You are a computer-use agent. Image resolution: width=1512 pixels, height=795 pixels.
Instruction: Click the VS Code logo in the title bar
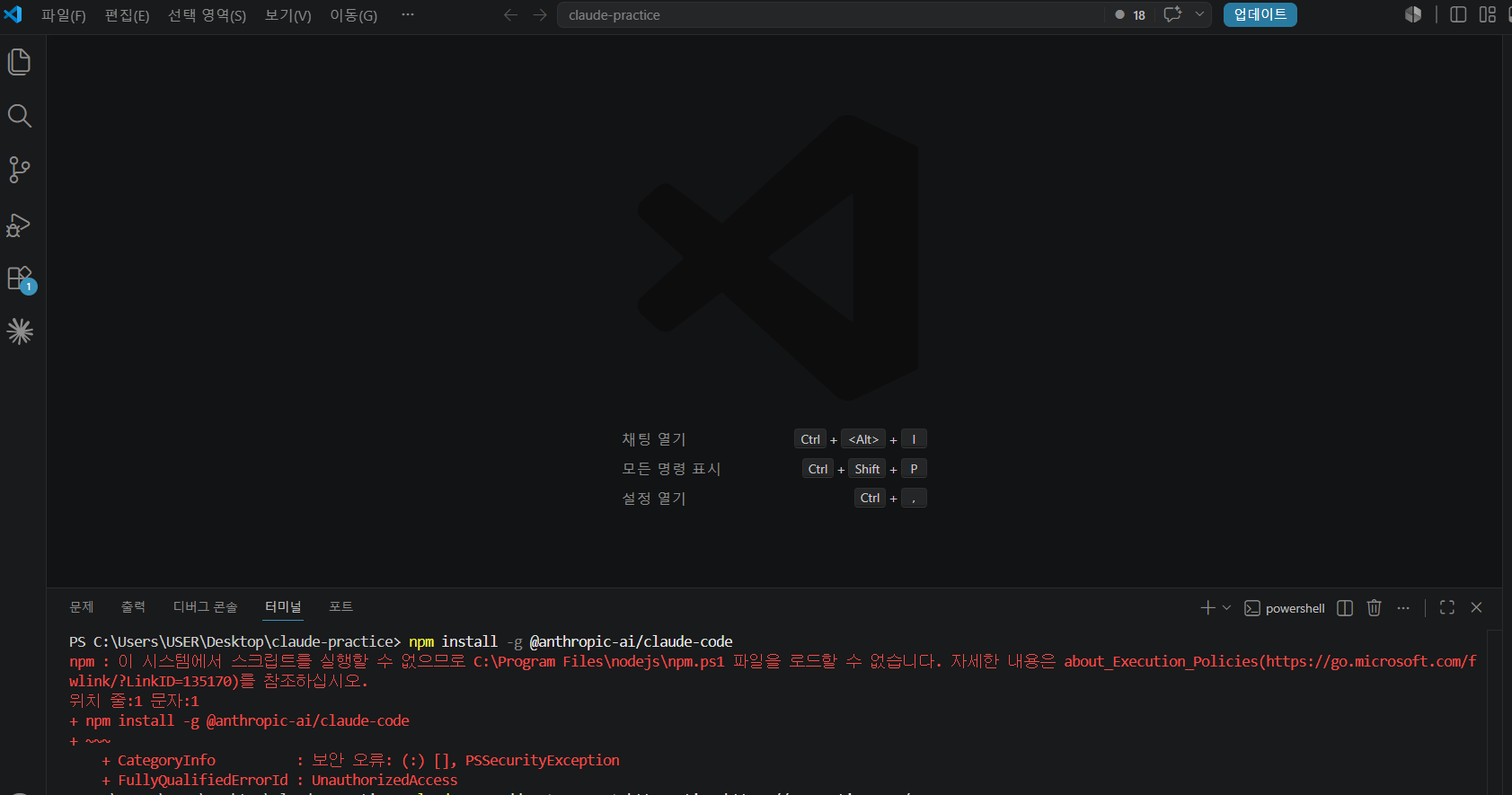click(13, 14)
